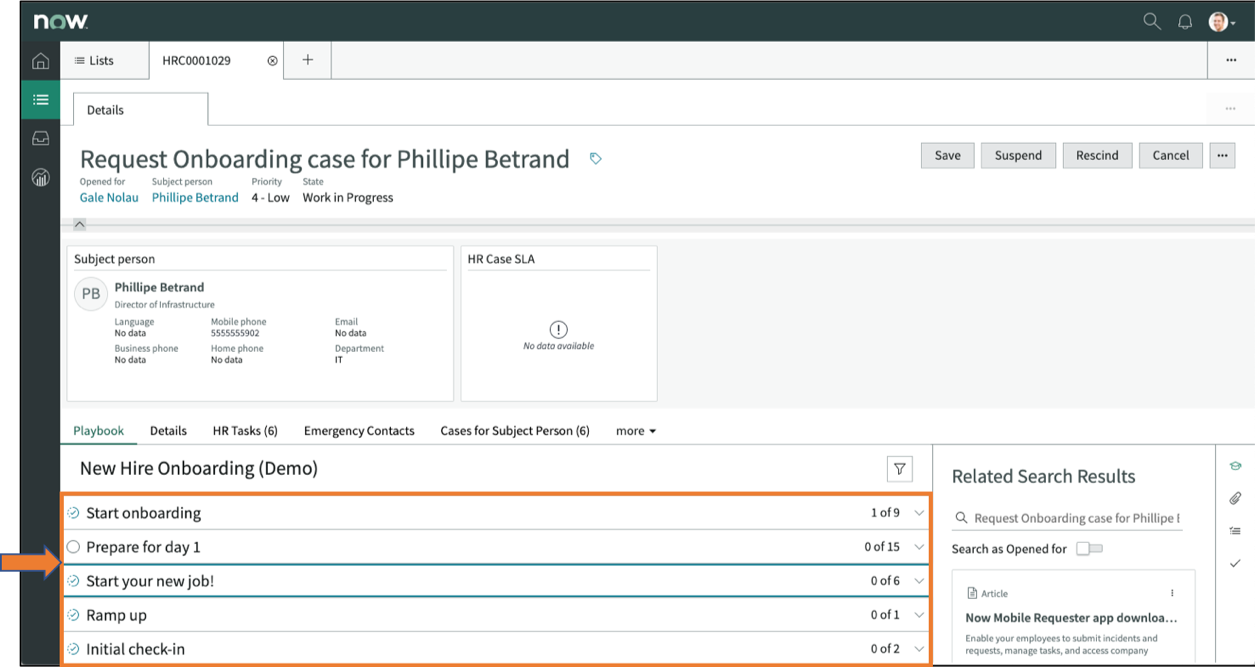The height and width of the screenshot is (667, 1255).
Task: Click the Related Search input field
Action: point(1067,518)
